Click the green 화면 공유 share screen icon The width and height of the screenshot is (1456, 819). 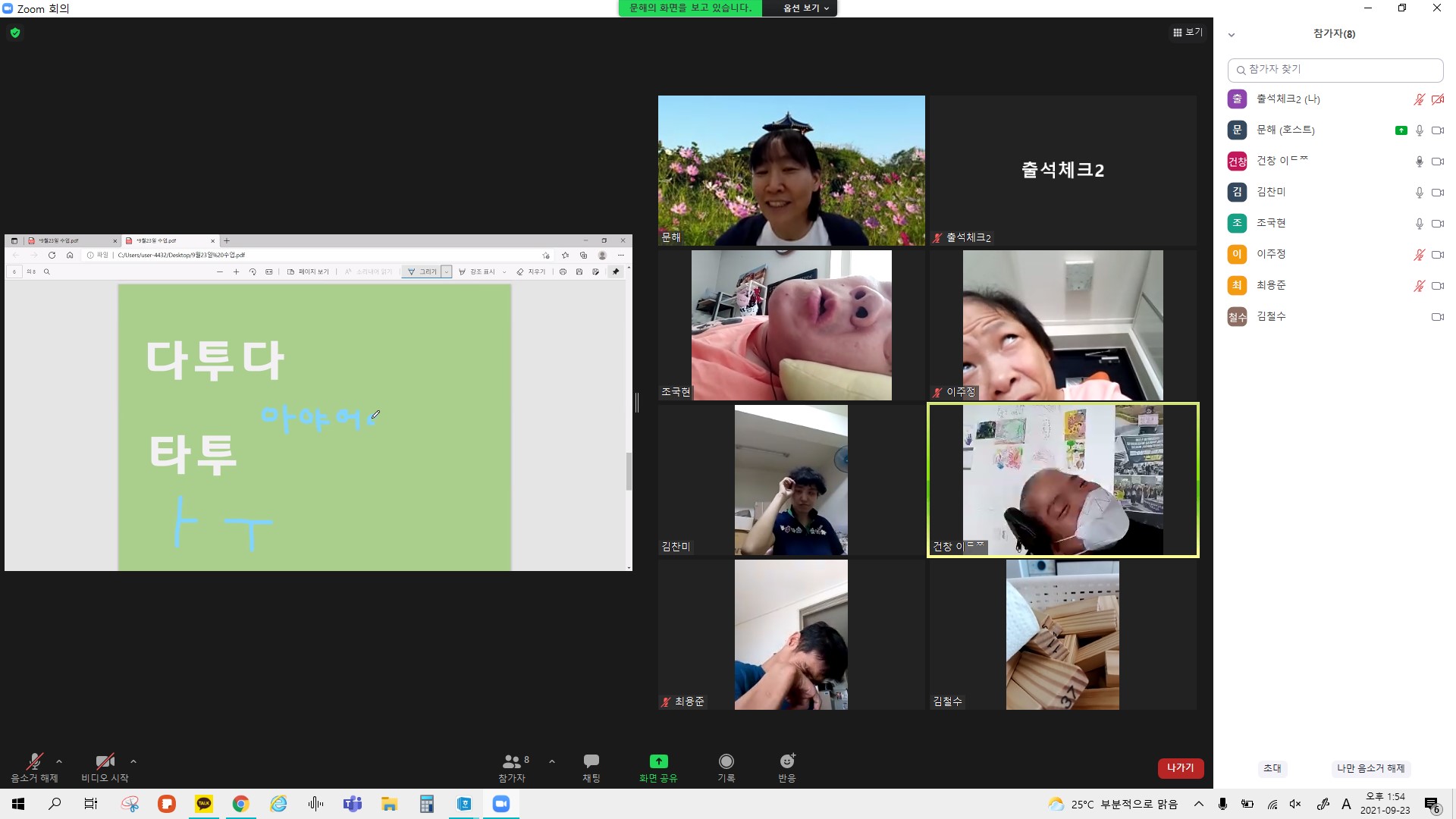[658, 761]
